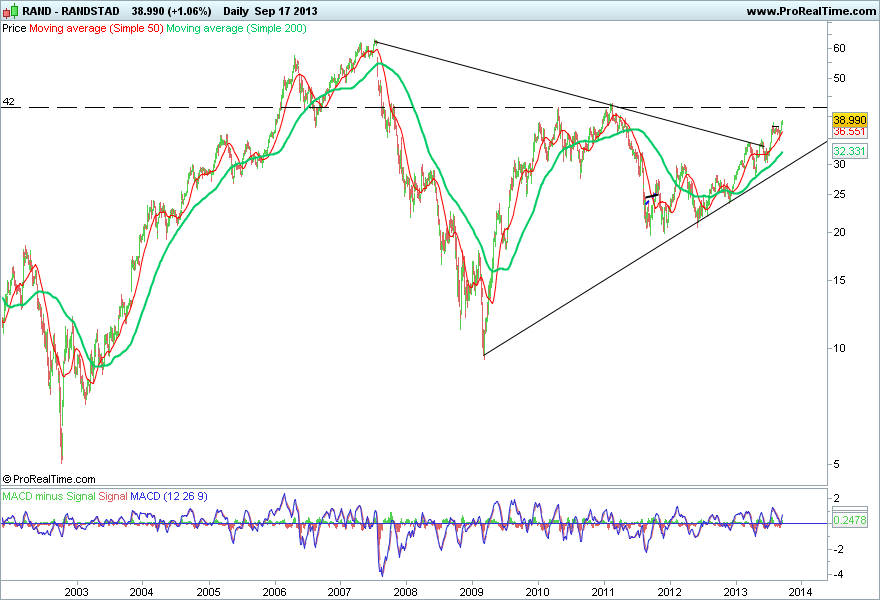Click the Price indicator label

14,28
